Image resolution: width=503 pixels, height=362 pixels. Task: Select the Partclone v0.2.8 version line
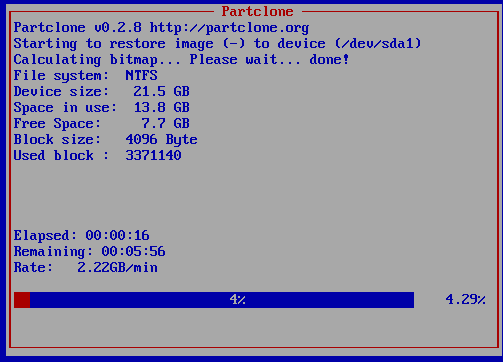[161, 28]
